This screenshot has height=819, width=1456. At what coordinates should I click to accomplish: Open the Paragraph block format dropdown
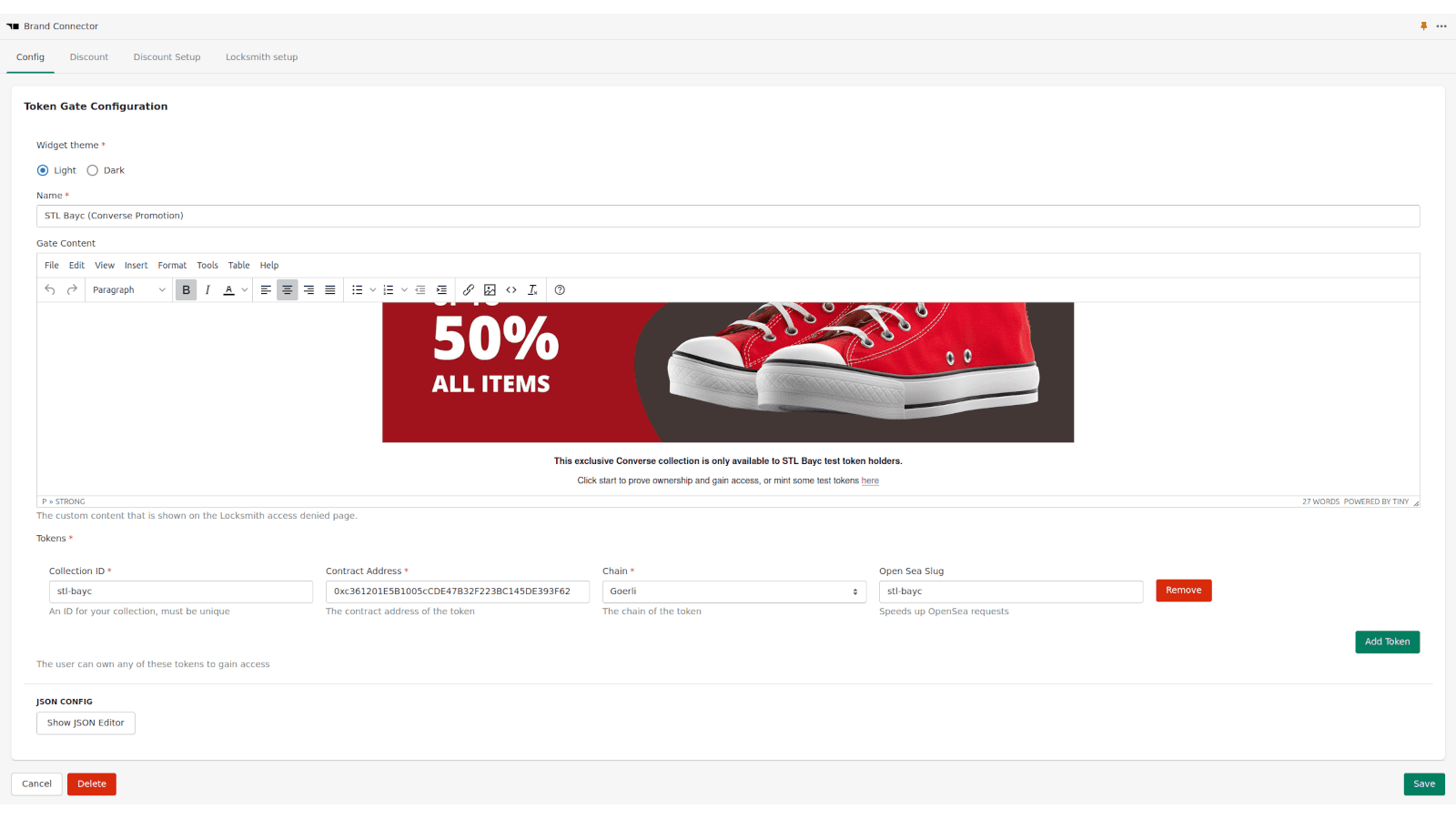tap(128, 290)
